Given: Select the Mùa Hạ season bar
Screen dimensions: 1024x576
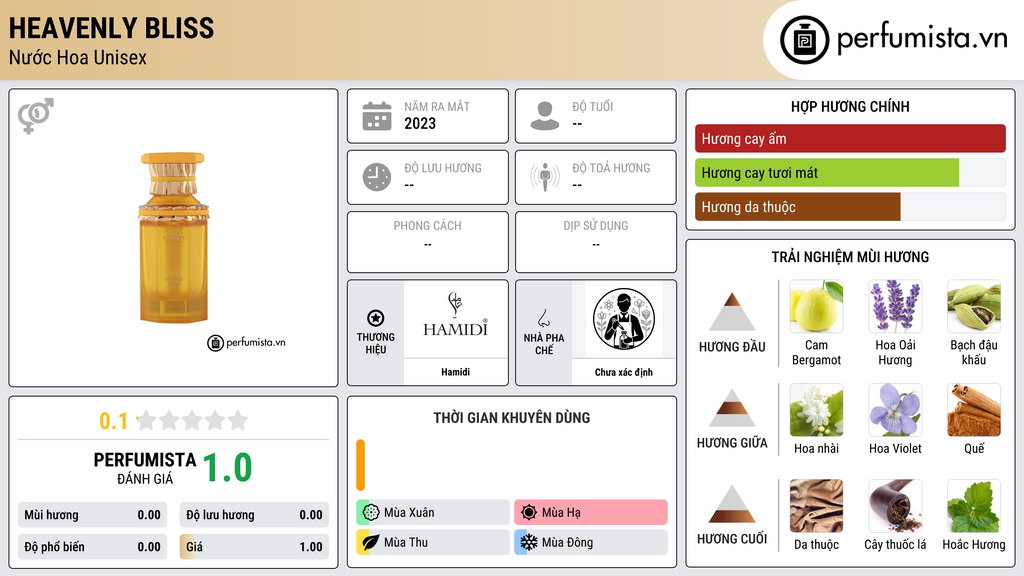Looking at the screenshot, I should [x=591, y=513].
